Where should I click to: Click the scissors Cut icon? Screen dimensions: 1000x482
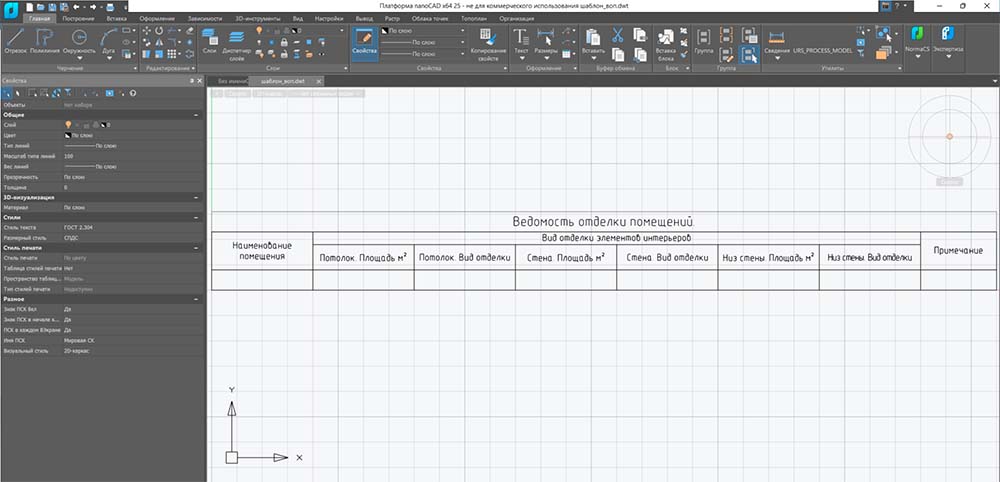click(617, 34)
